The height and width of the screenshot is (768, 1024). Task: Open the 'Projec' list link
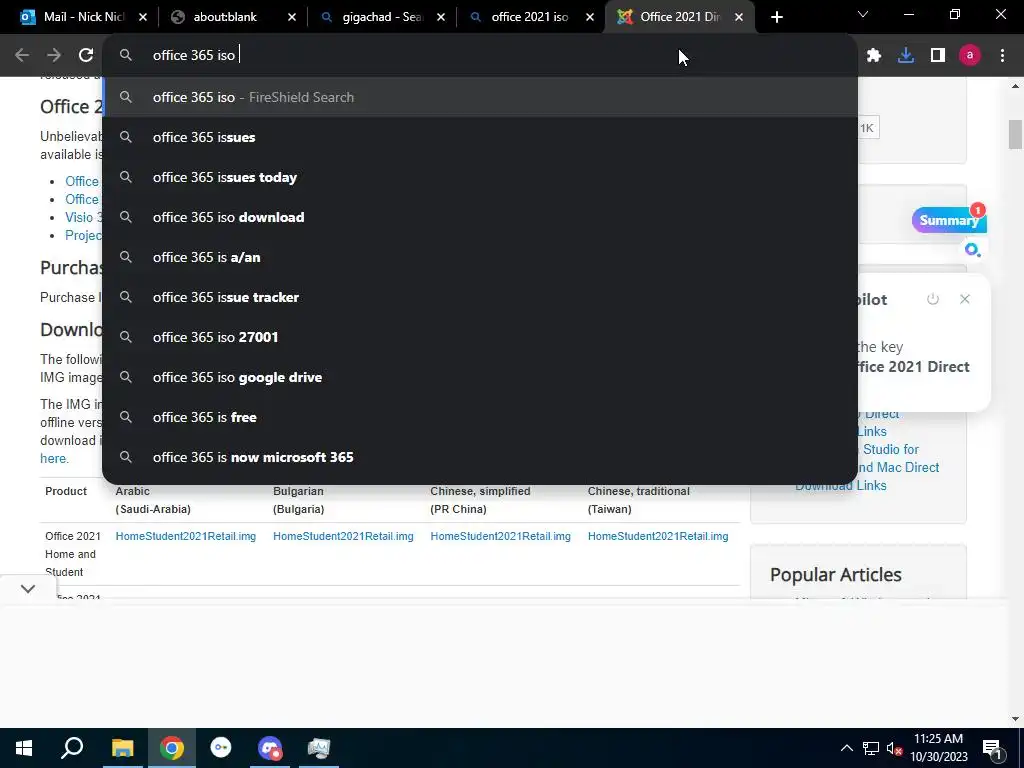83,235
